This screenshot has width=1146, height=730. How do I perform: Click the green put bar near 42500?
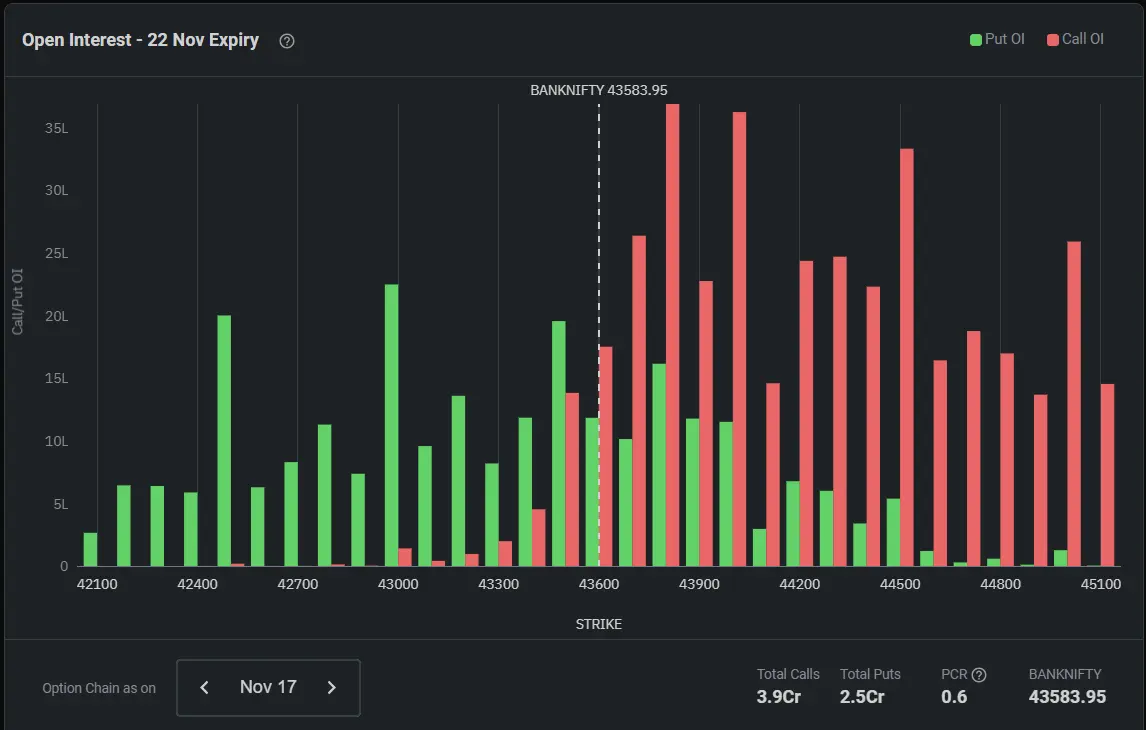pyautogui.click(x=224, y=441)
